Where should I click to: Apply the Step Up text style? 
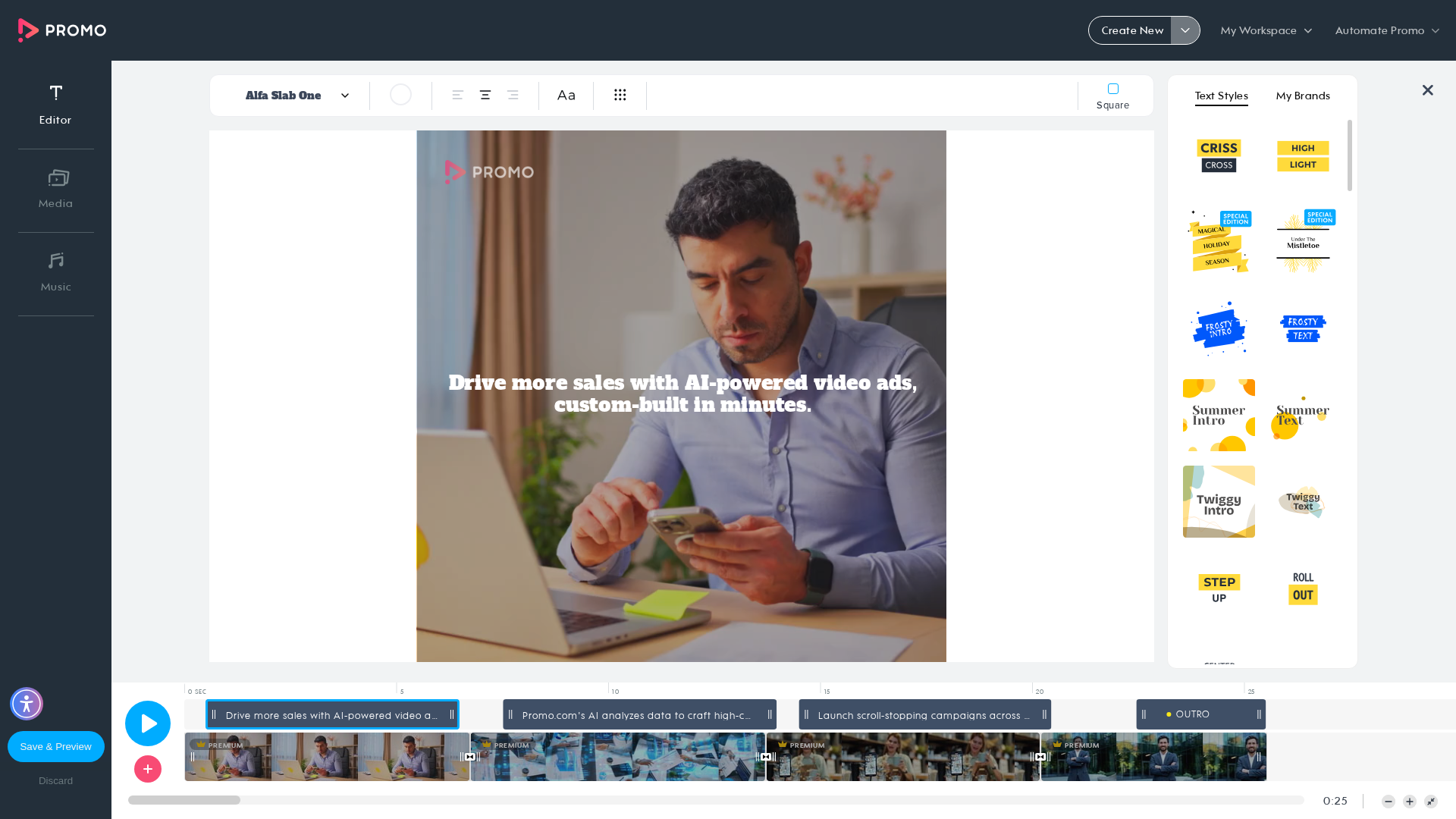pyautogui.click(x=1219, y=588)
